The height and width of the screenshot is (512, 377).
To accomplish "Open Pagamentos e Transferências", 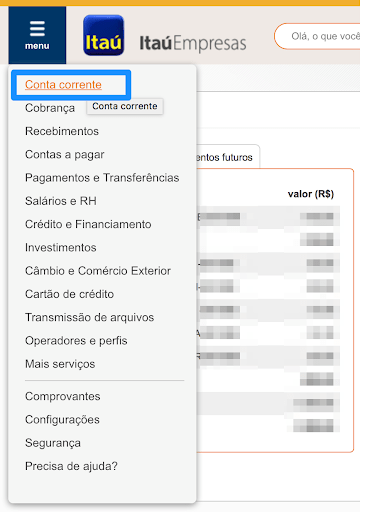I will point(102,178).
